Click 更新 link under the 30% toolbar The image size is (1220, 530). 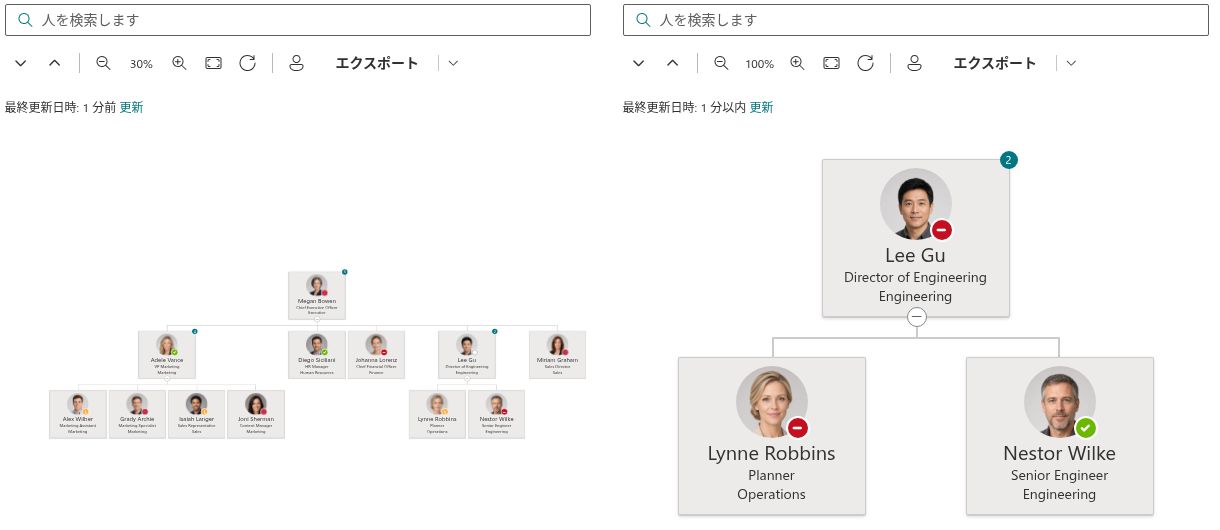click(132, 107)
